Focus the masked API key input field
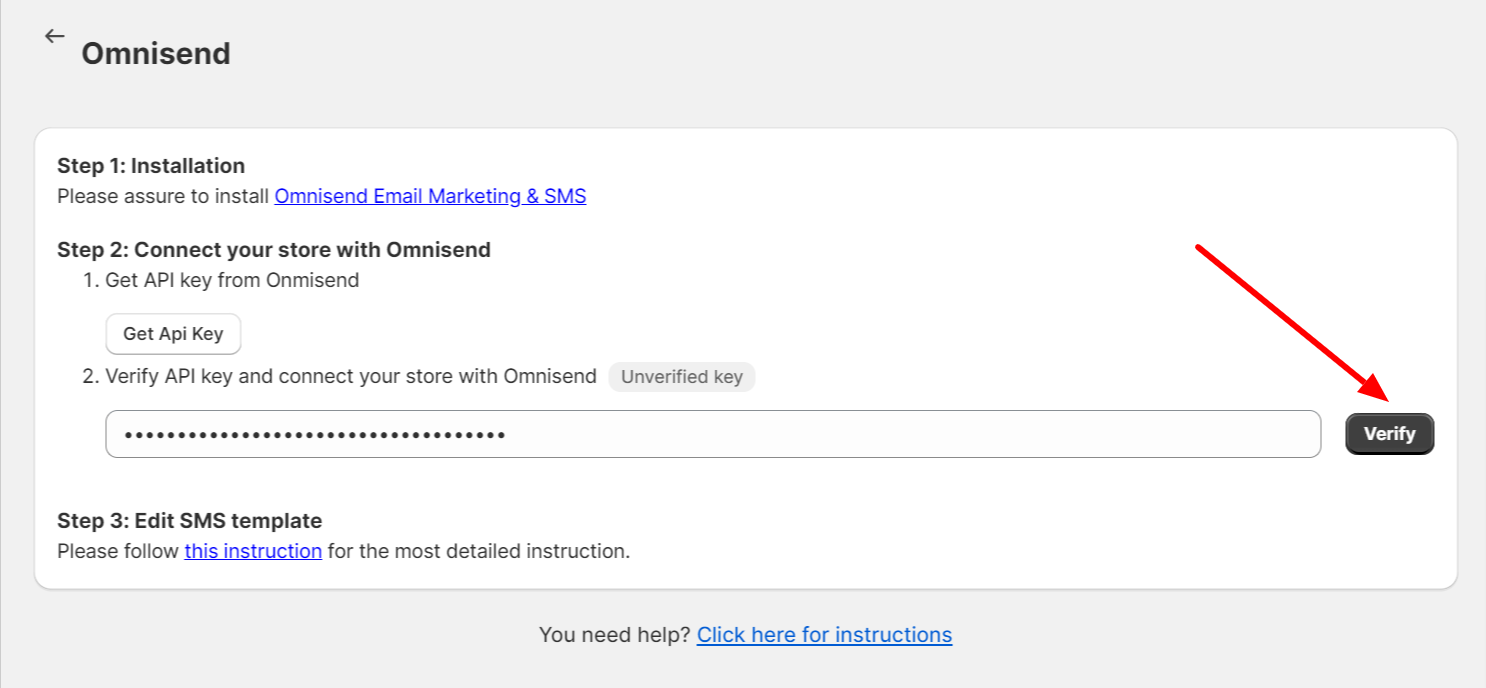The height and width of the screenshot is (688, 1486). [x=713, y=434]
